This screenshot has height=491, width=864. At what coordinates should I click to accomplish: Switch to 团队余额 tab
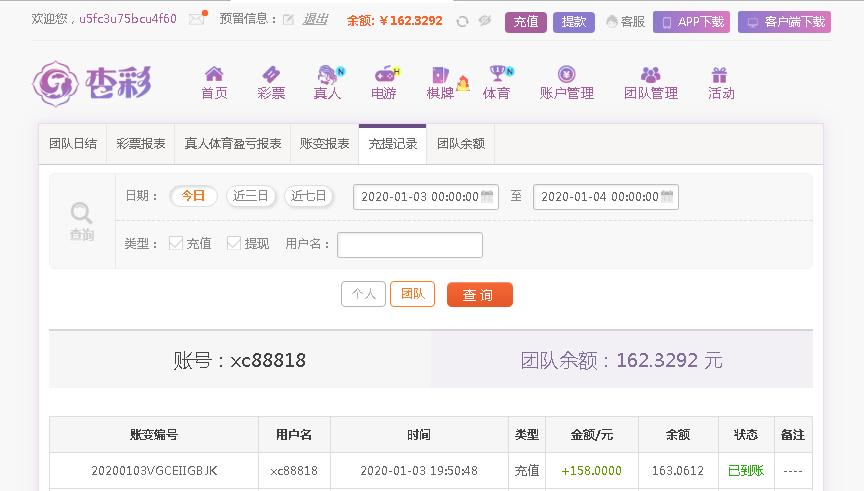[x=461, y=144]
